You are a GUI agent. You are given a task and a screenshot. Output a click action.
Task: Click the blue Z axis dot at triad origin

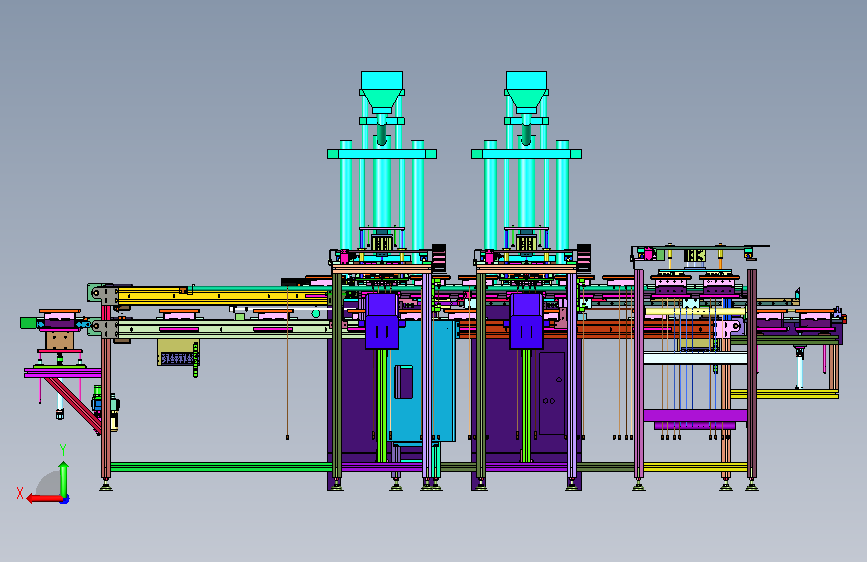pyautogui.click(x=65, y=499)
